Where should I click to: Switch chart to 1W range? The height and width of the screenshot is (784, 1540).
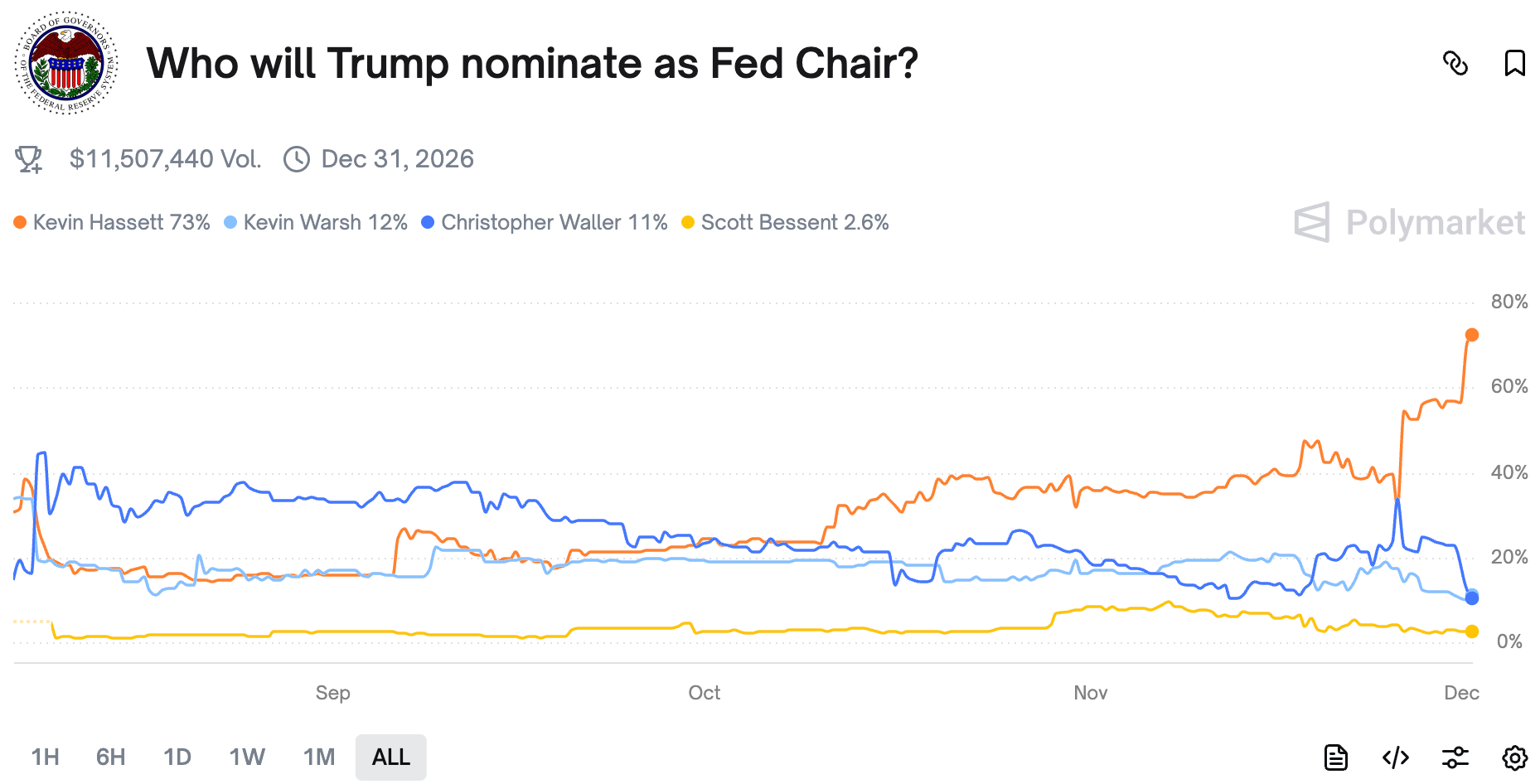(x=247, y=757)
